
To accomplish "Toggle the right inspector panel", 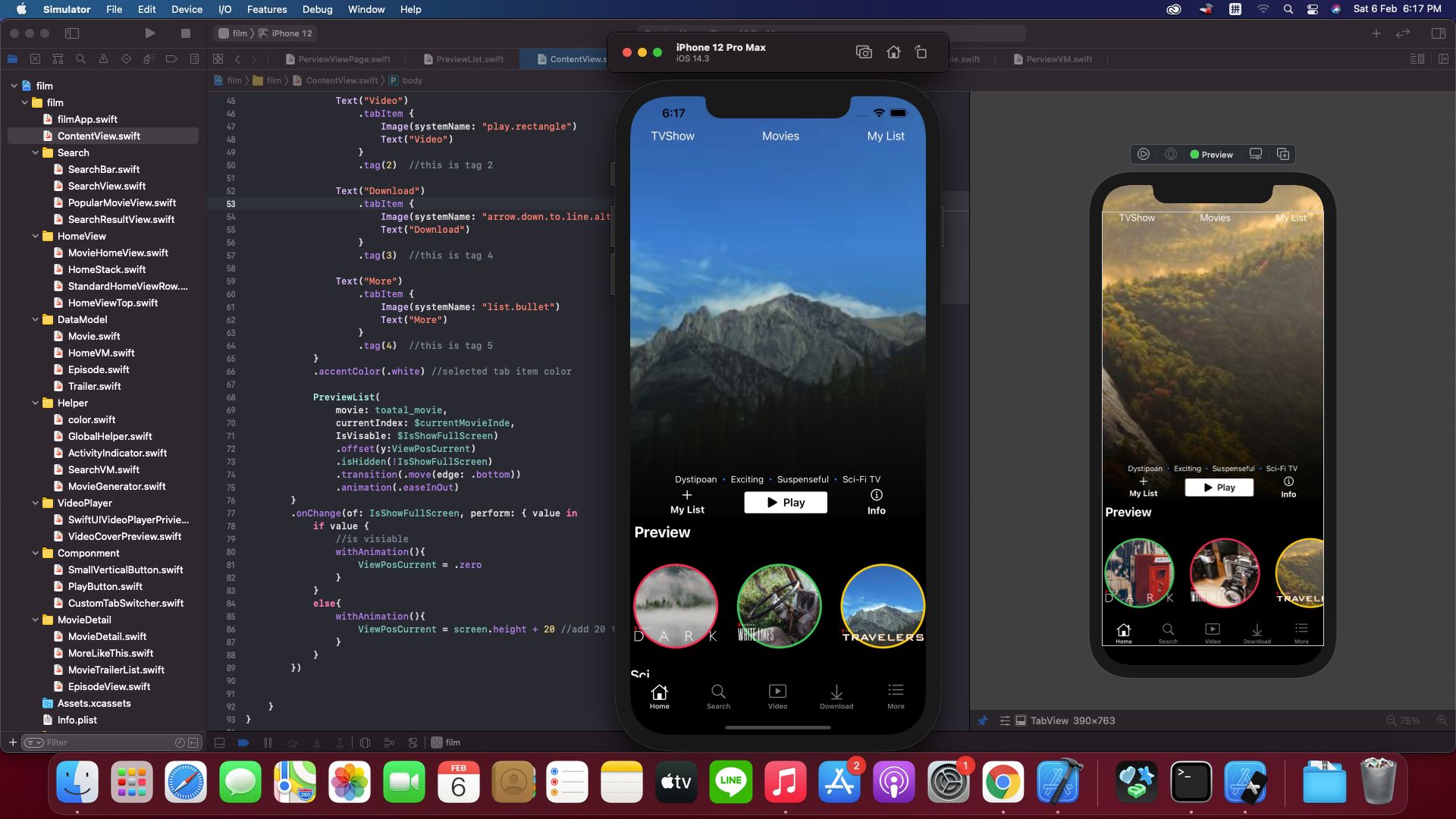I will [1438, 33].
